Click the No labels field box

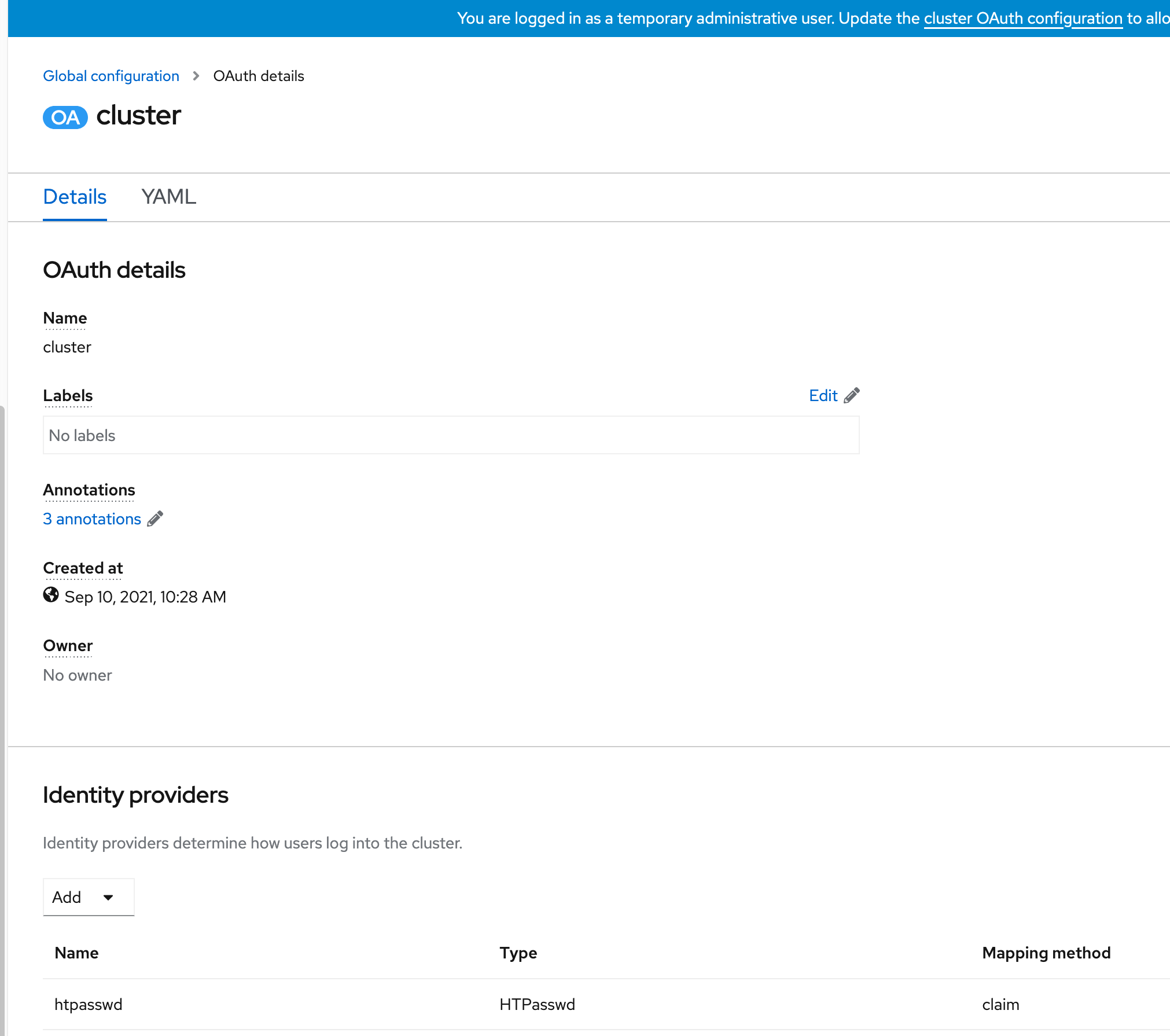point(451,435)
